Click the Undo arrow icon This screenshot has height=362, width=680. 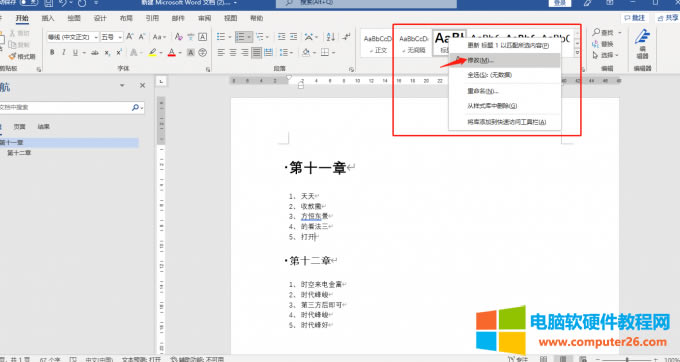pos(63,3)
